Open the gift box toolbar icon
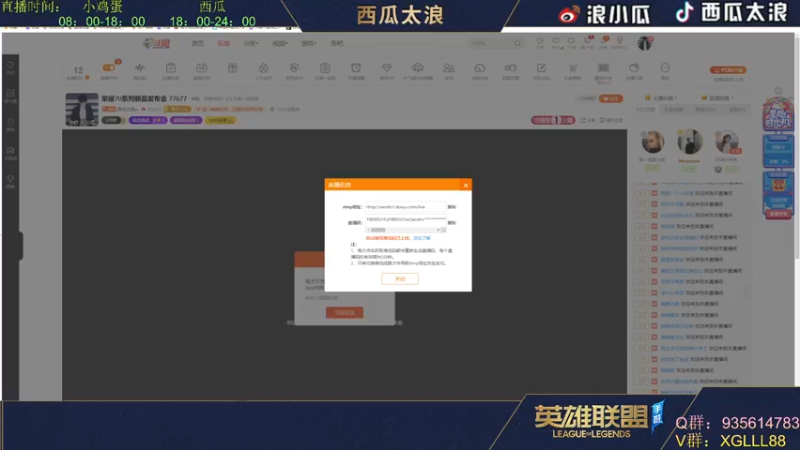 tap(233, 67)
